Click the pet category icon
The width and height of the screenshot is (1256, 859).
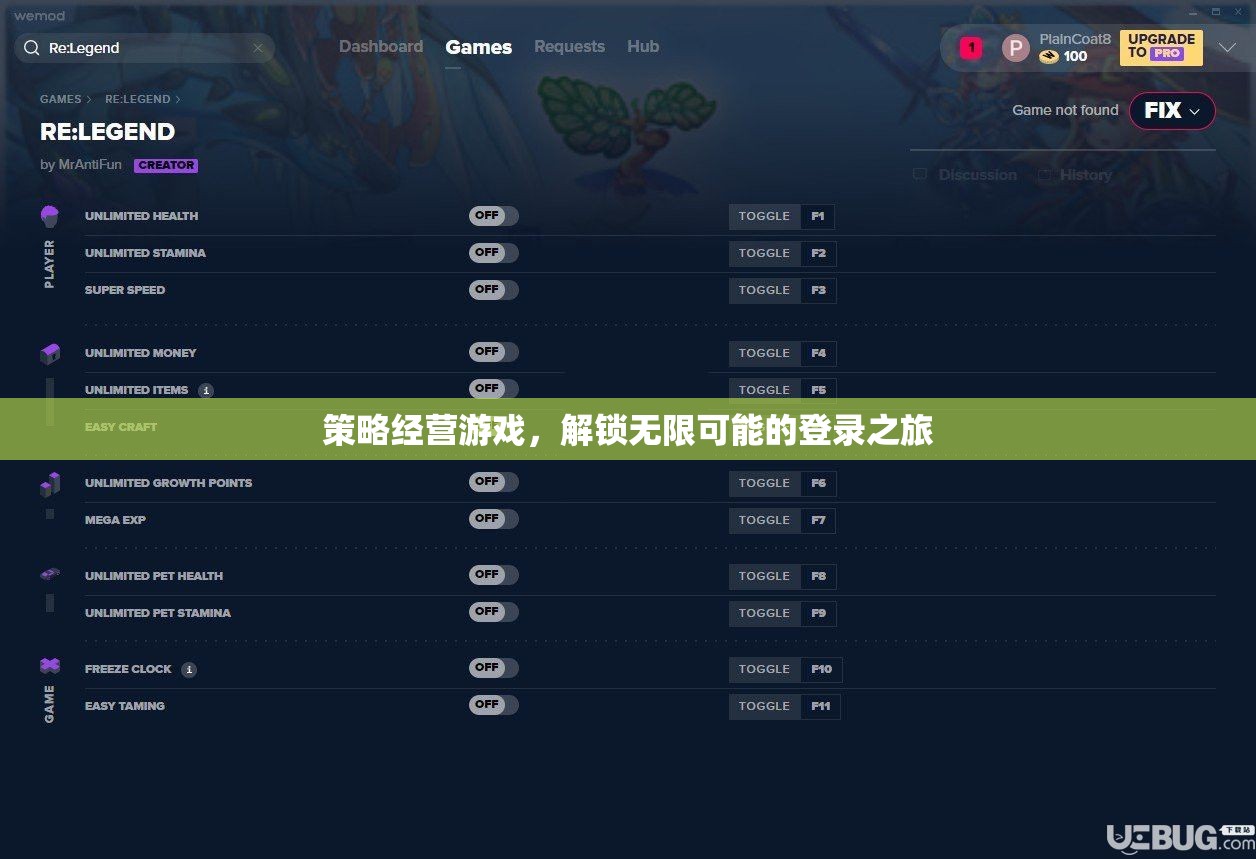click(x=50, y=575)
